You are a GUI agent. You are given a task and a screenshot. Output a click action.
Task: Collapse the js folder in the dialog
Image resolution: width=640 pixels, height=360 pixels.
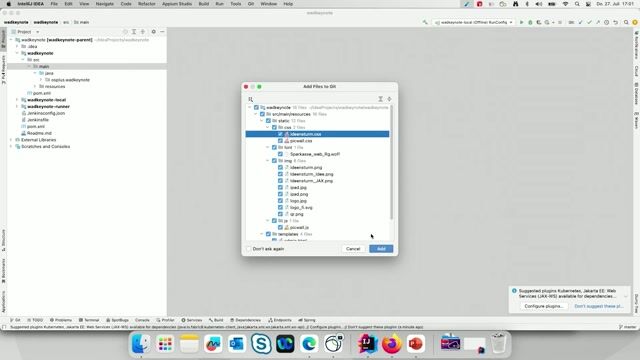click(x=268, y=221)
